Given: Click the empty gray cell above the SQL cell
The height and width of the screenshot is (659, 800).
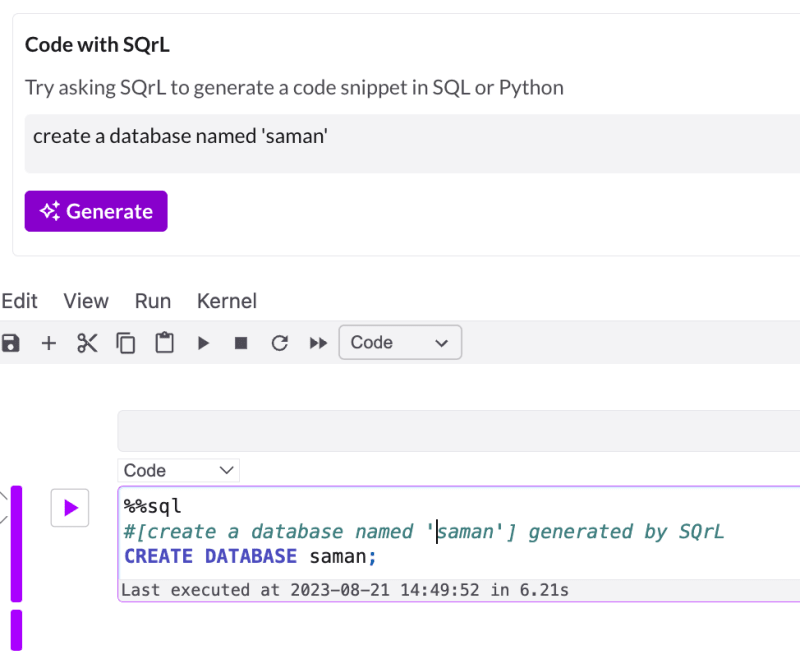Looking at the screenshot, I should pyautogui.click(x=459, y=431).
